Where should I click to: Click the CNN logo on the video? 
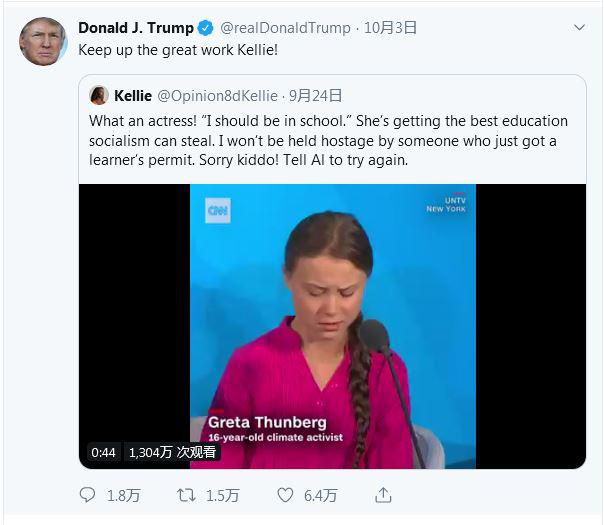[218, 210]
